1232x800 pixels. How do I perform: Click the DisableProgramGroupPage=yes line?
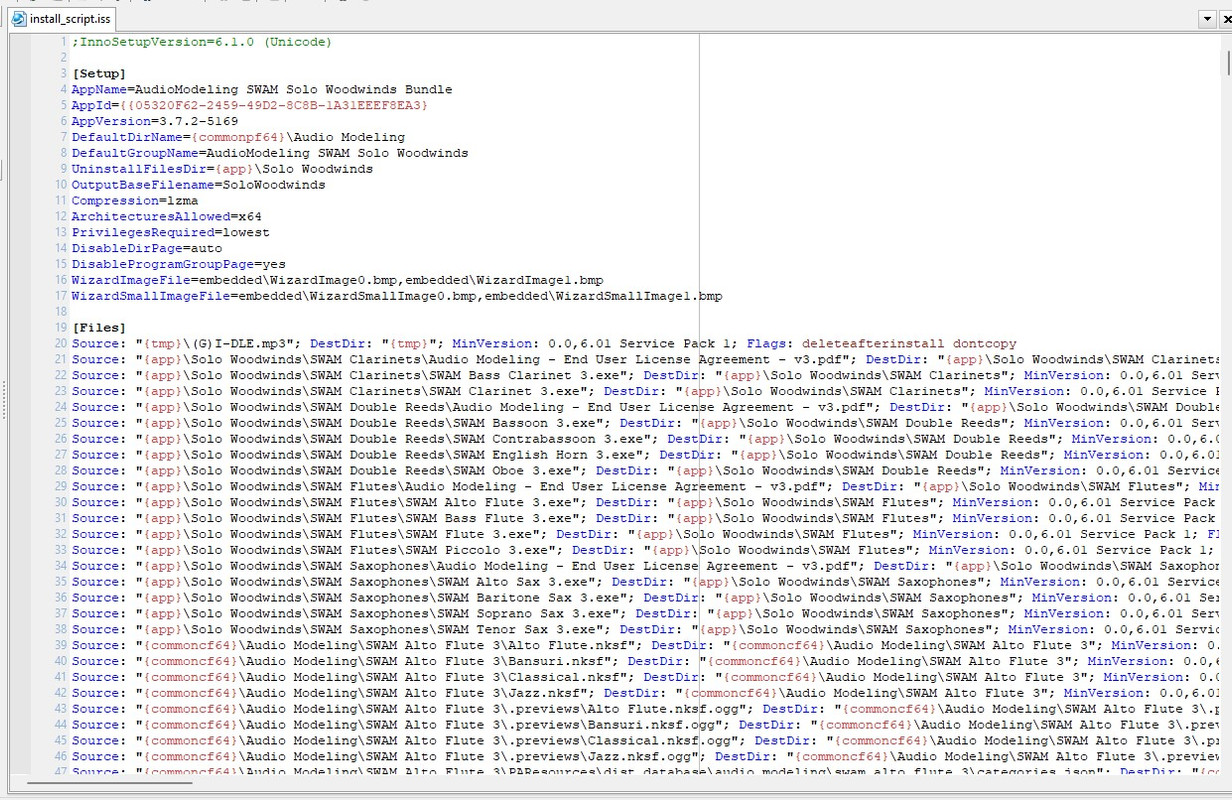pyautogui.click(x=178, y=266)
